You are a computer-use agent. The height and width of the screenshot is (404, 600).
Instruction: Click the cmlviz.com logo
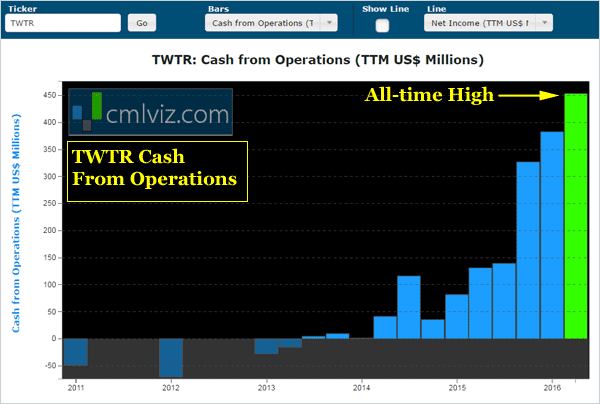tap(150, 112)
